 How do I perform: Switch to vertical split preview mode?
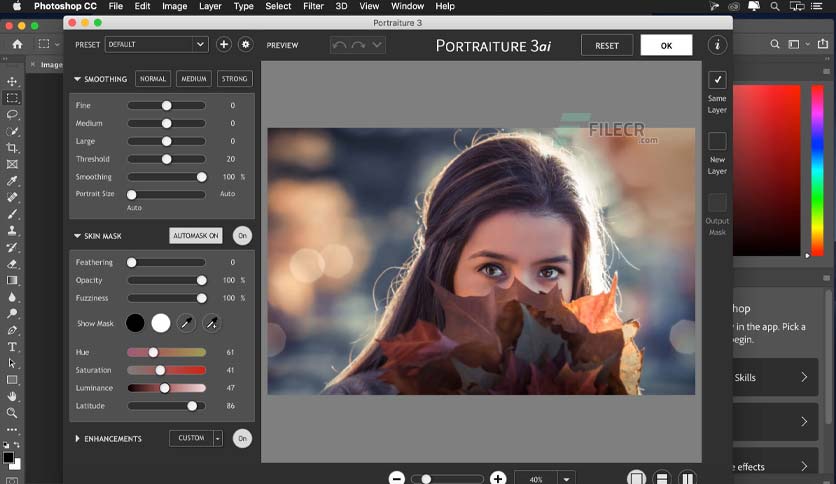click(x=687, y=478)
